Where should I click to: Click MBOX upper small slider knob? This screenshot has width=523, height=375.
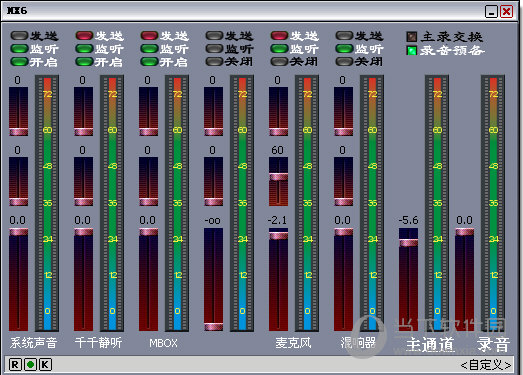[x=148, y=132]
